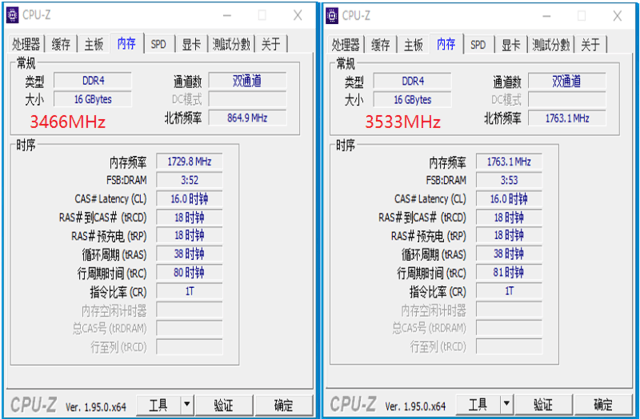Click 864.9 MHz northbridge frequency value
Screen dimensions: 640x419
[247, 118]
